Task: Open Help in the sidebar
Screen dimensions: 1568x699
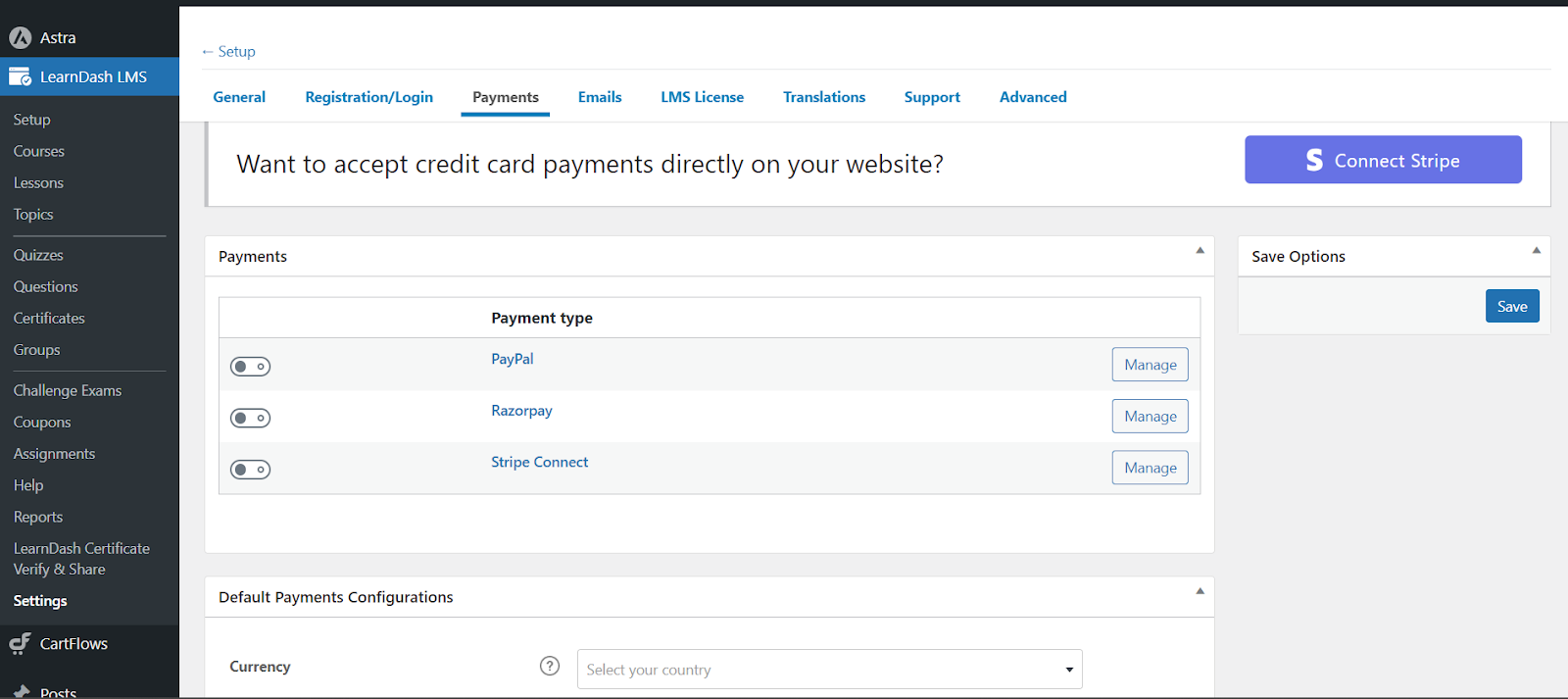Action: (28, 484)
